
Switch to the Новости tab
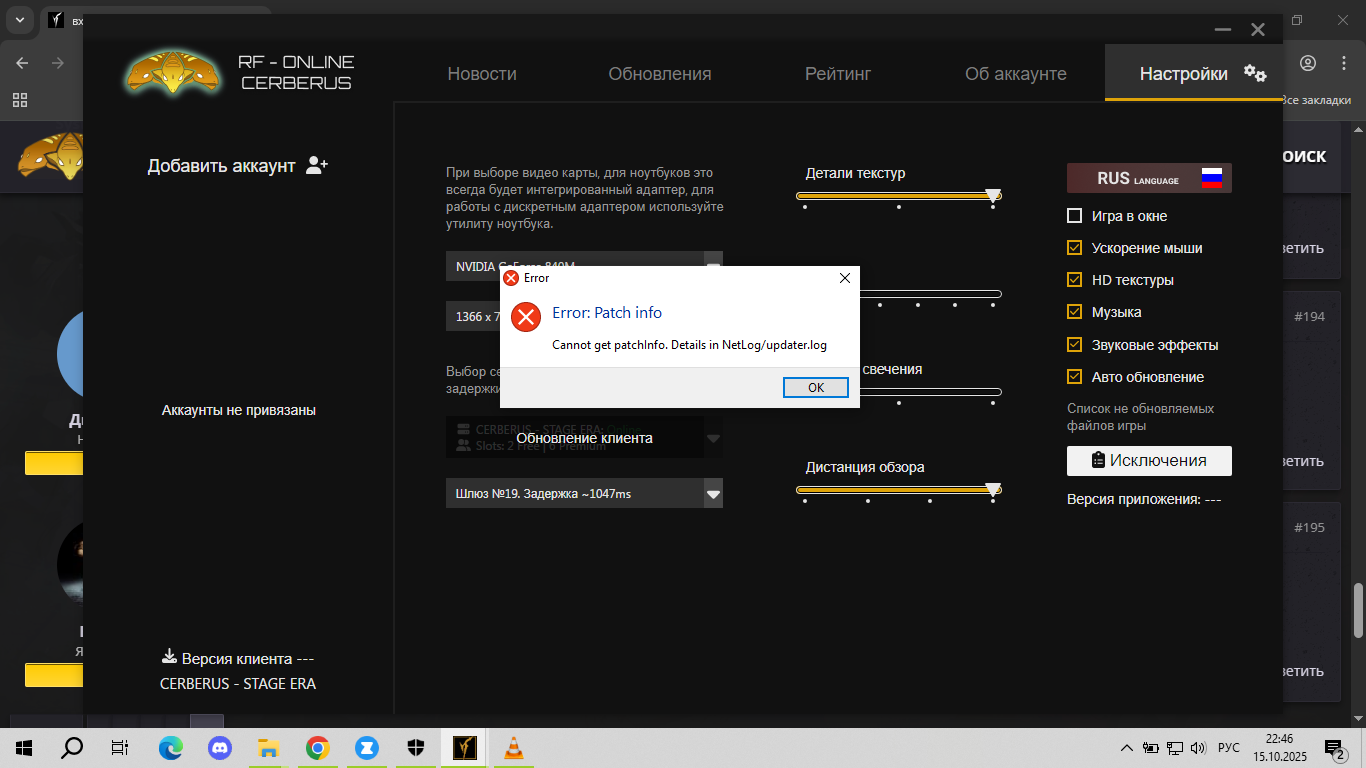tap(482, 74)
